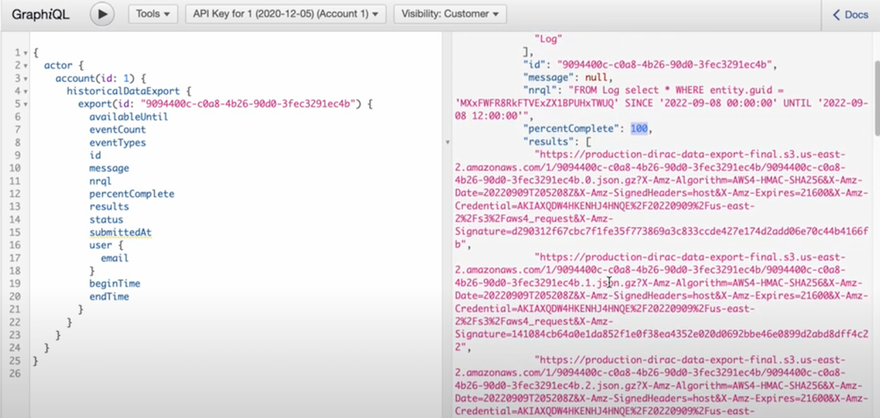
Task: Collapse the results array fold arrow
Action: coord(447,142)
